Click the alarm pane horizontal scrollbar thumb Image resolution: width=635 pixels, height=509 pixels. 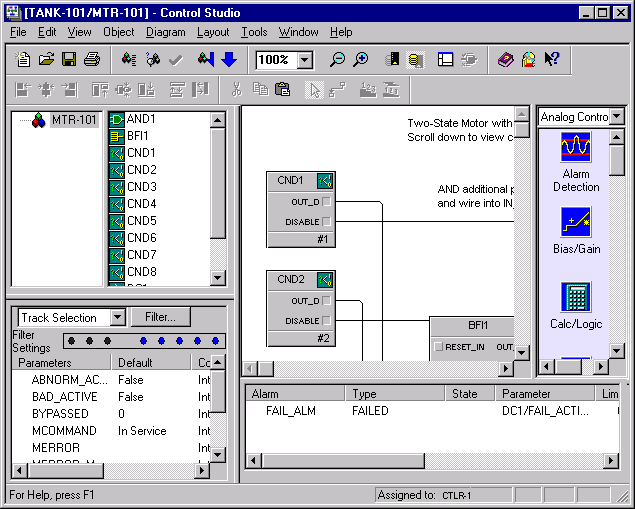click(343, 461)
